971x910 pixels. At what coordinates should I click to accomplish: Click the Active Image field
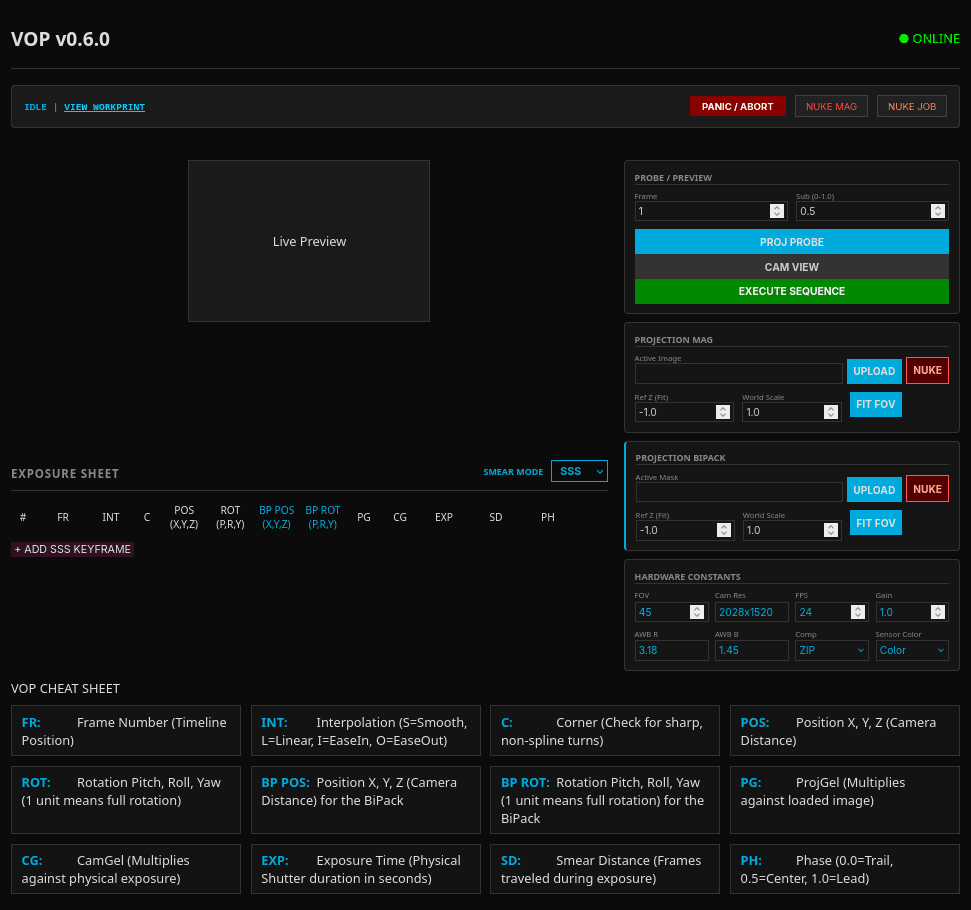(738, 374)
